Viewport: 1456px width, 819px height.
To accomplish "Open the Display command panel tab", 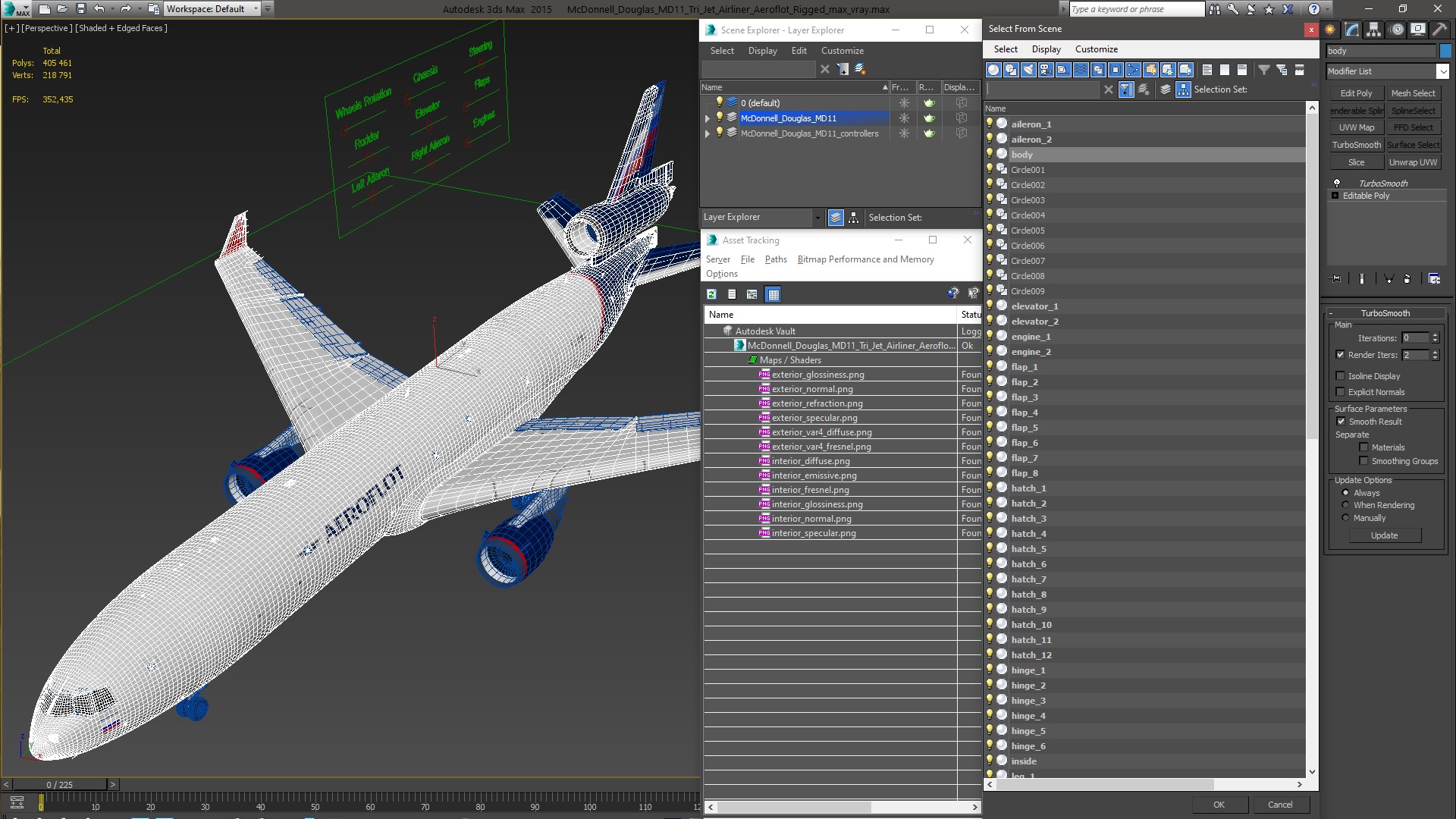I will [x=1418, y=30].
